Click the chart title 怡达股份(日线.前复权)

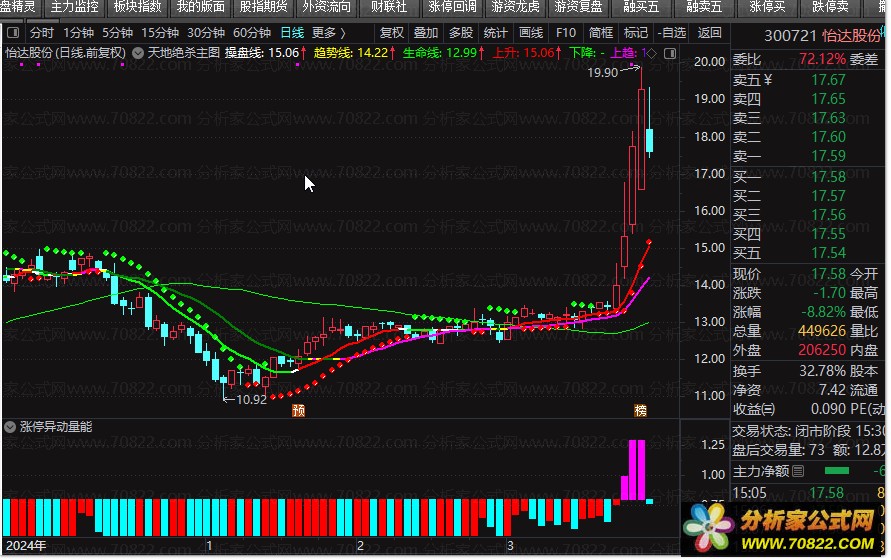pyautogui.click(x=65, y=53)
